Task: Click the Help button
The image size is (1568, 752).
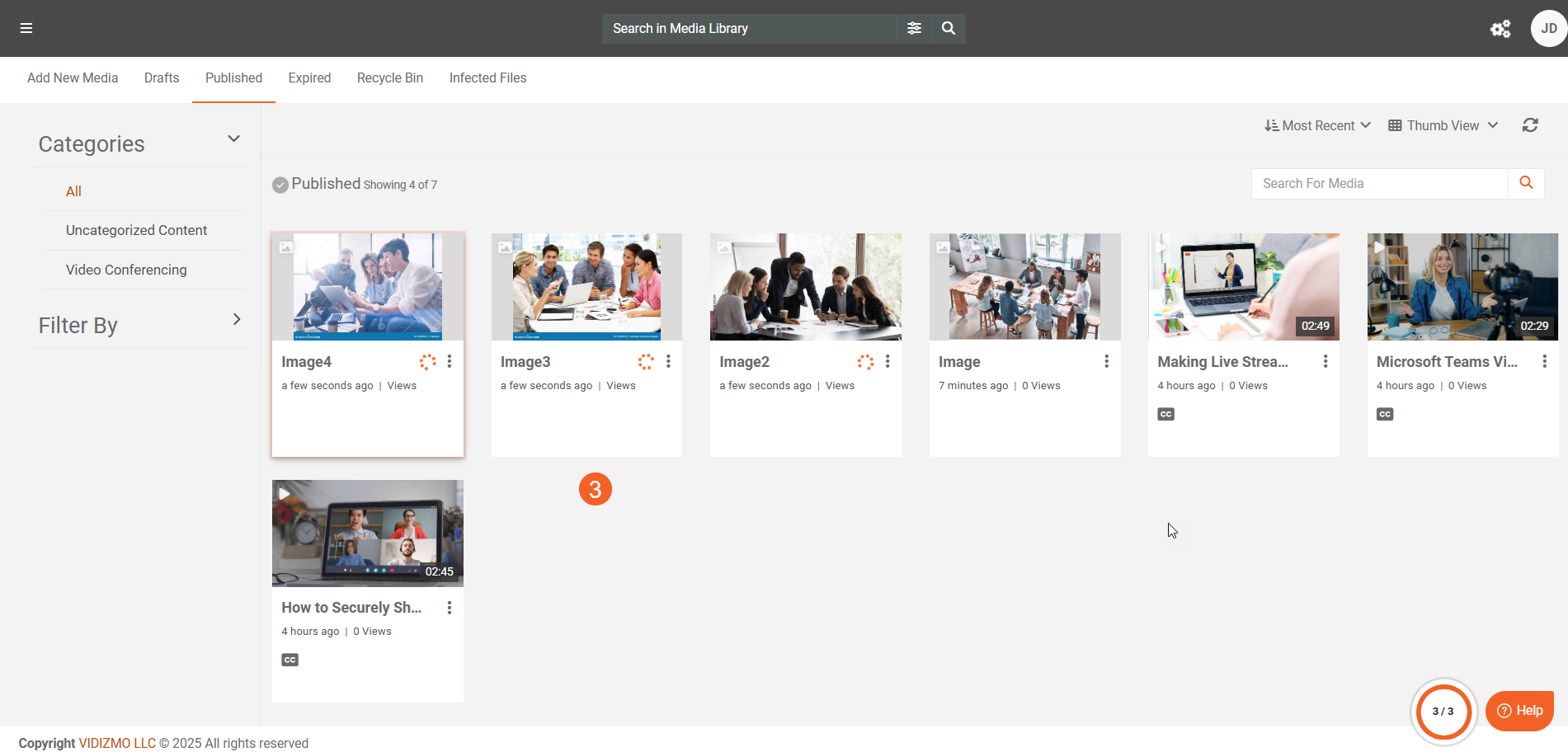Action: coord(1519,711)
